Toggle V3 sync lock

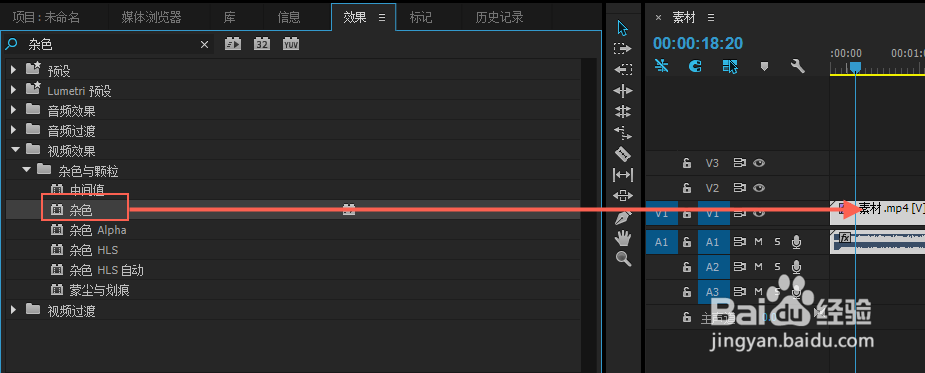pos(740,163)
